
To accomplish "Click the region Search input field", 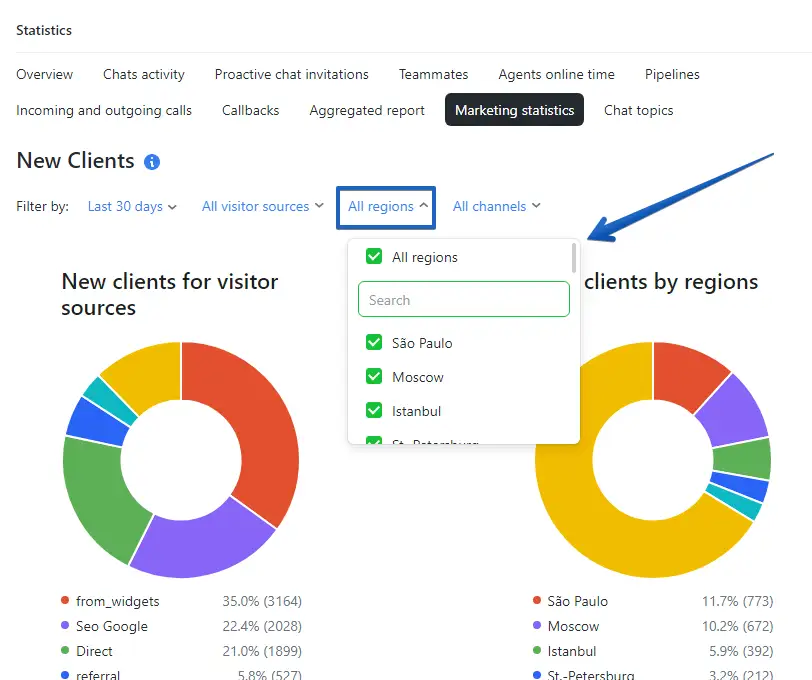I will (464, 300).
